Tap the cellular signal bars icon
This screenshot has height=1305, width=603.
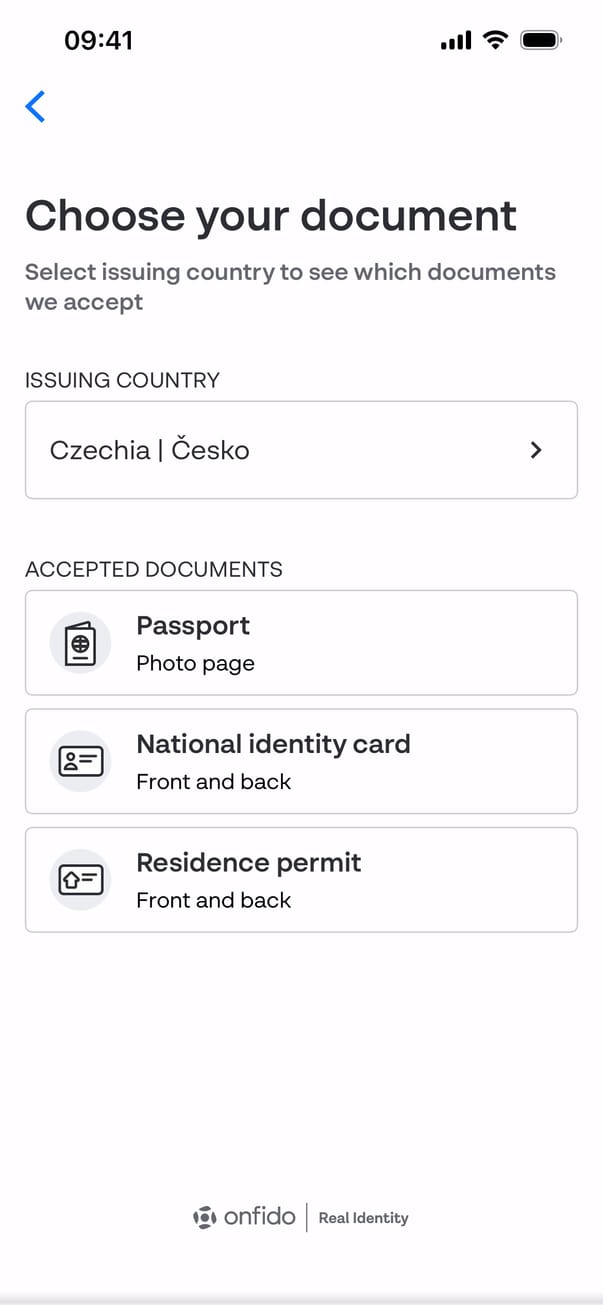pos(455,41)
